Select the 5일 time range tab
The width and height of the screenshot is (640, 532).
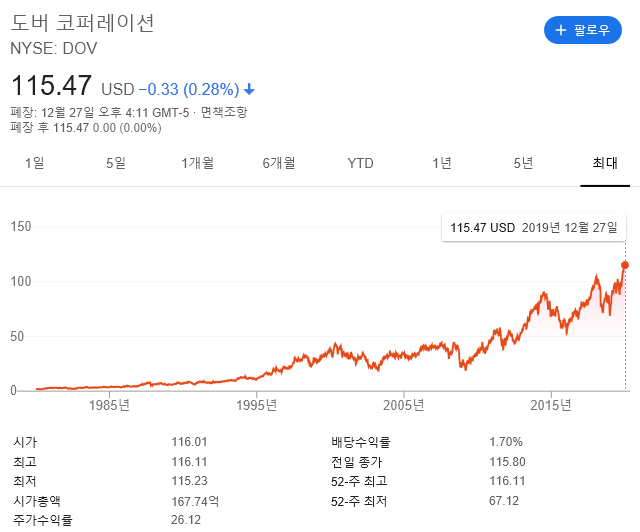116,163
